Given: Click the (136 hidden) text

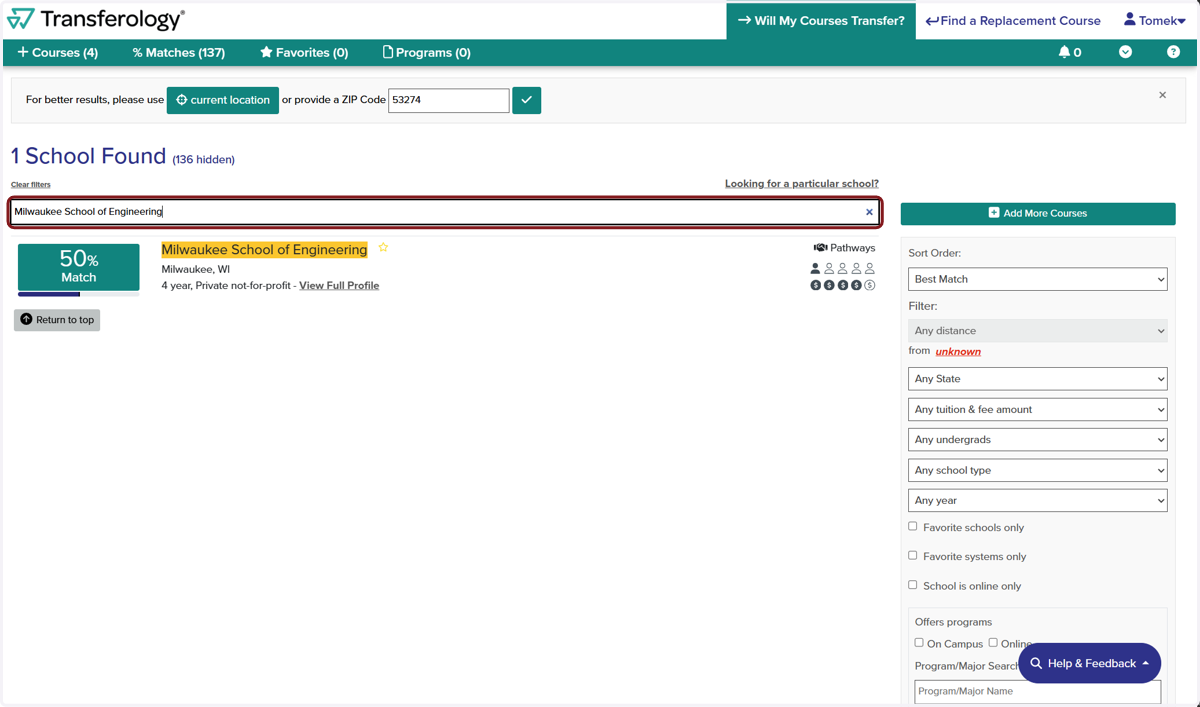Looking at the screenshot, I should tap(203, 159).
